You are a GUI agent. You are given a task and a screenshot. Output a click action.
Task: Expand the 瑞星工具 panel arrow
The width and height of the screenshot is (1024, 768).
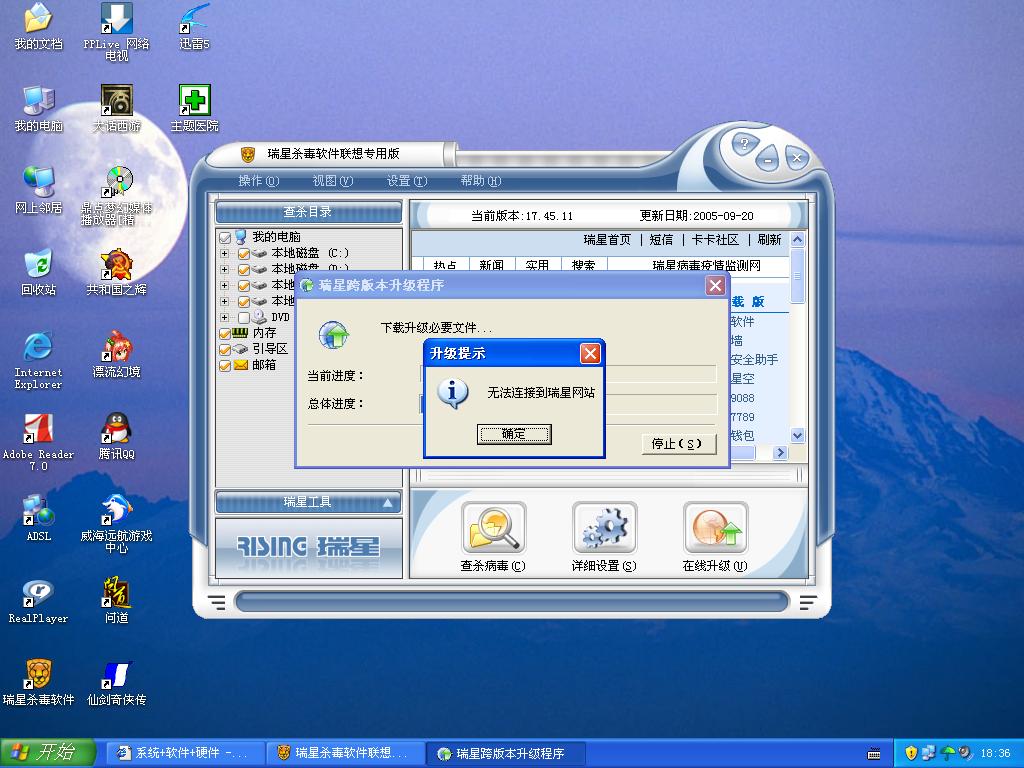(x=388, y=503)
